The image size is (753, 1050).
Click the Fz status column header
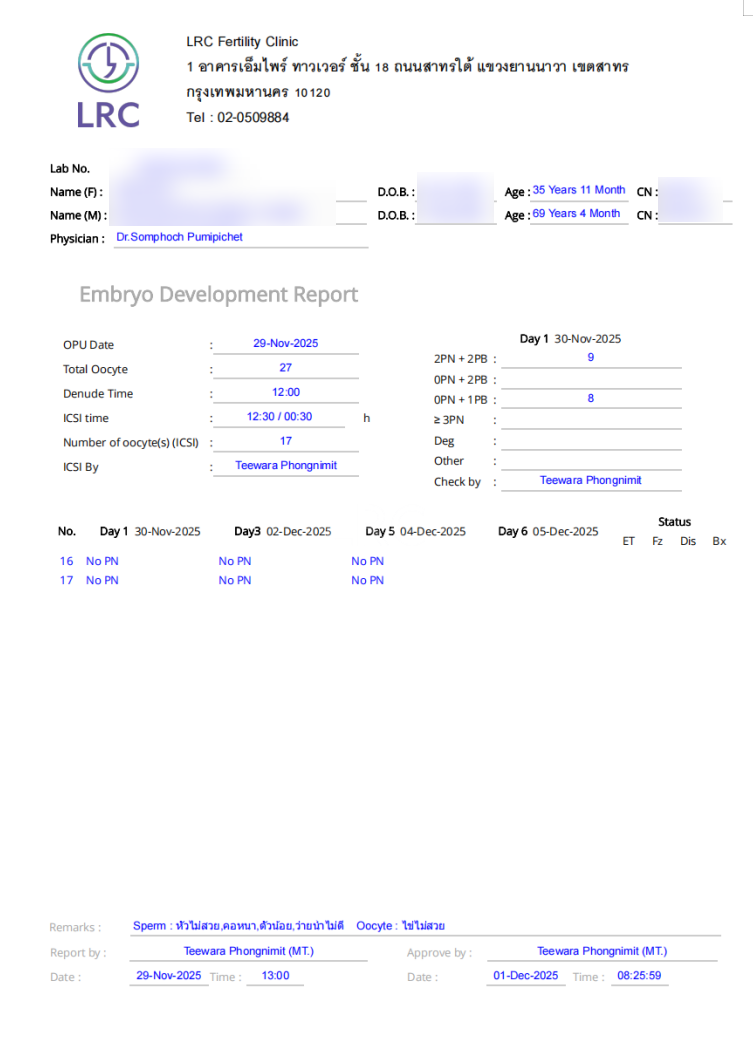tap(657, 541)
